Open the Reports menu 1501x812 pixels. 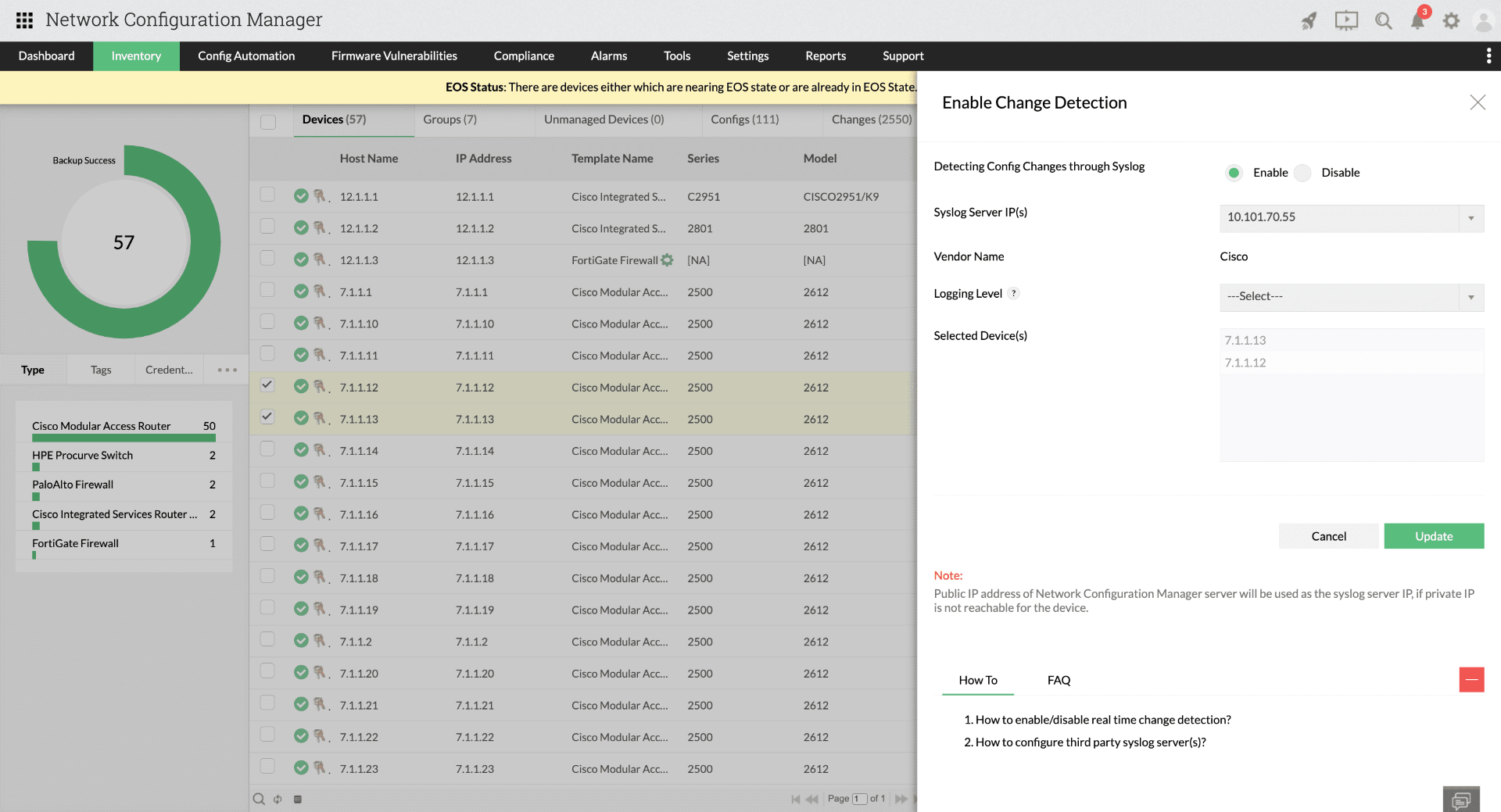826,55
